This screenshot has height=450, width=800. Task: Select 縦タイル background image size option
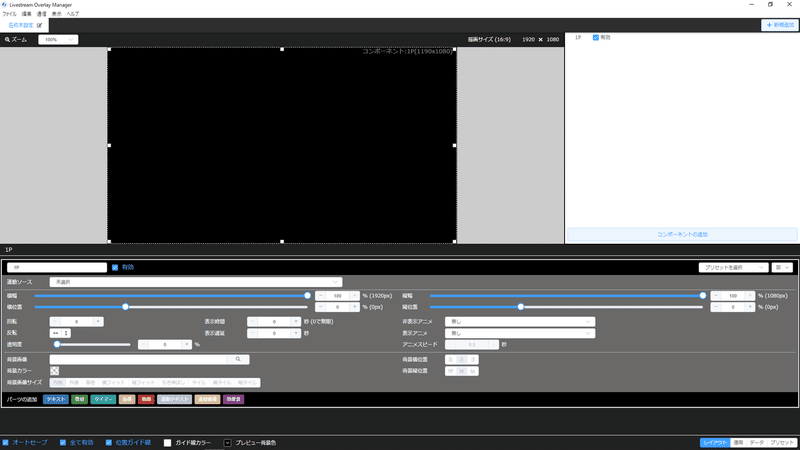click(247, 383)
